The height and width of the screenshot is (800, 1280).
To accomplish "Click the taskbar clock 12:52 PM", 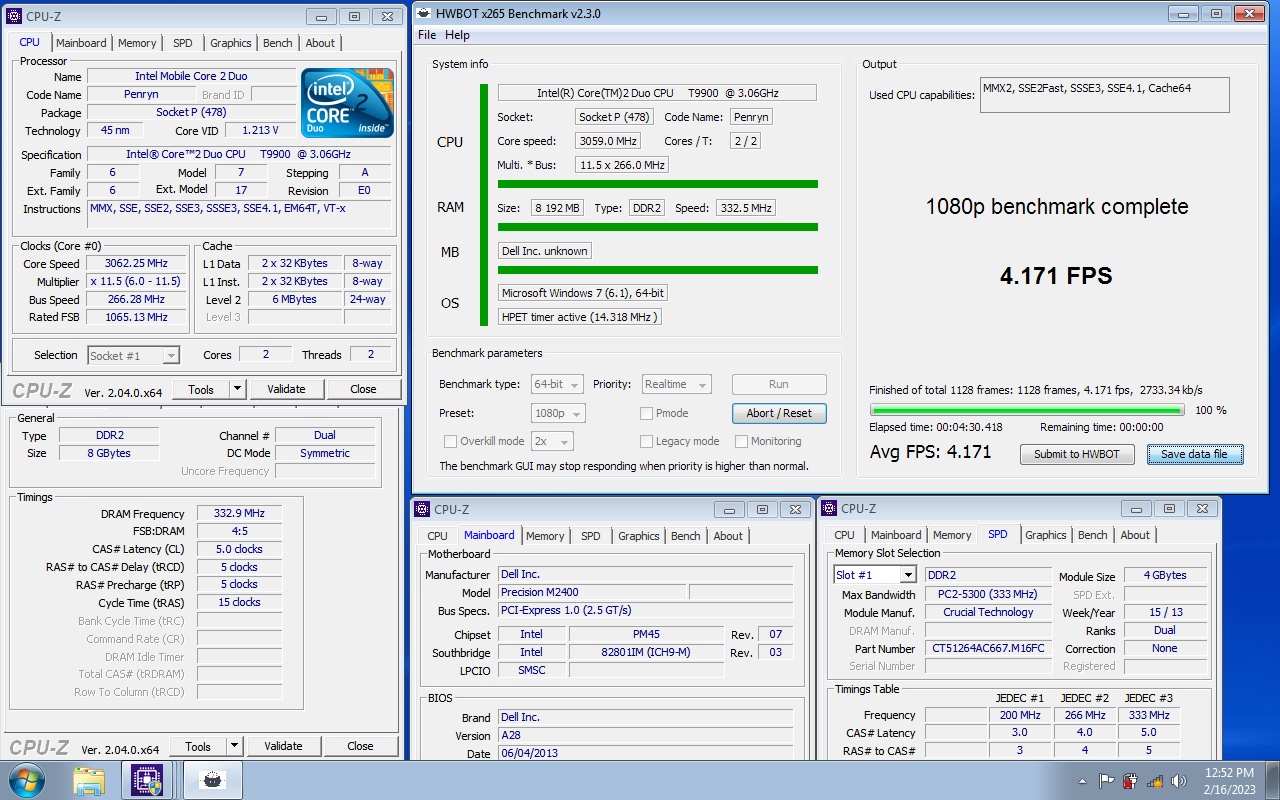I will click(1229, 772).
